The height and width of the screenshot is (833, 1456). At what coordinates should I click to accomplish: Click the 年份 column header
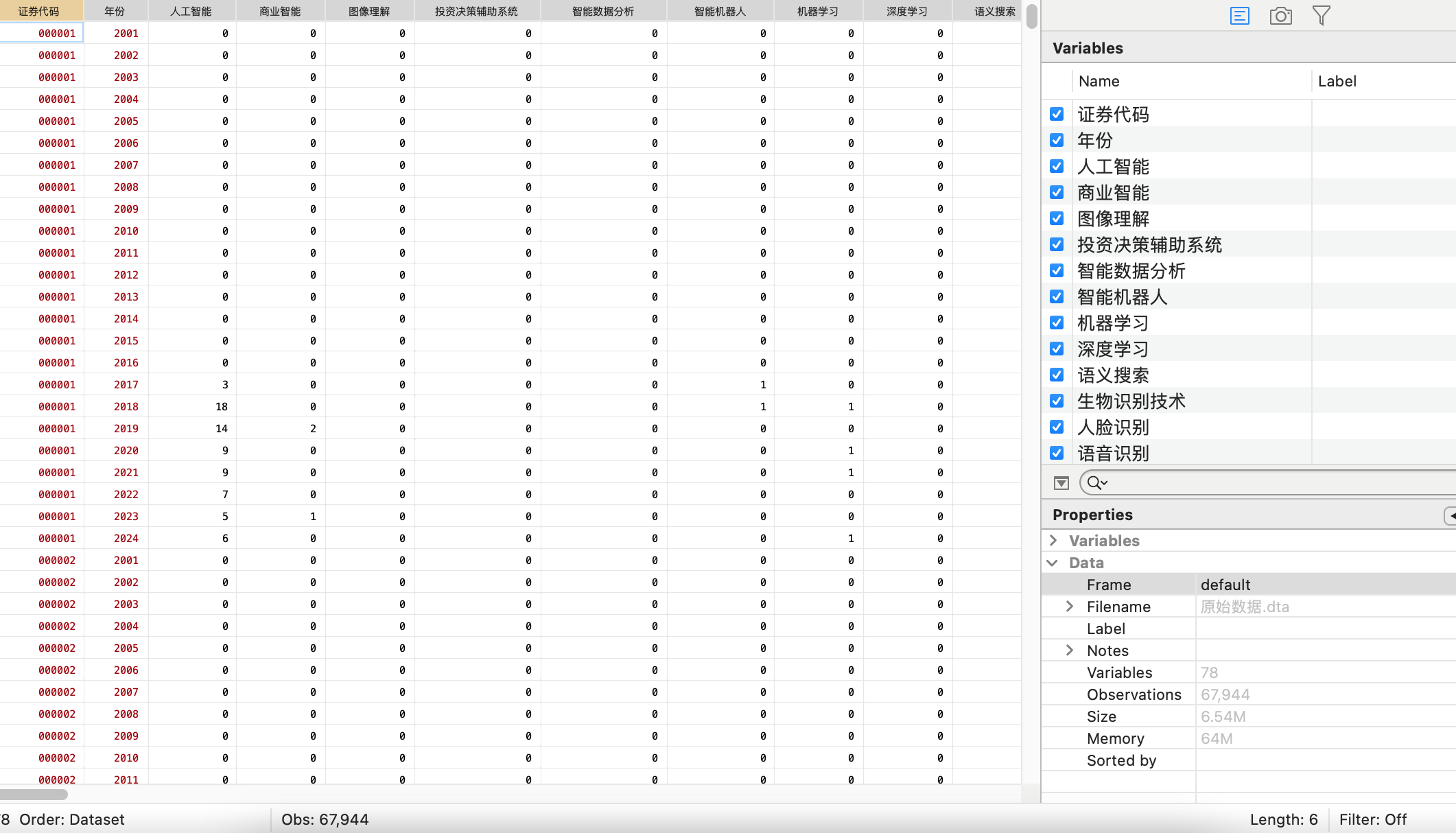coord(115,11)
